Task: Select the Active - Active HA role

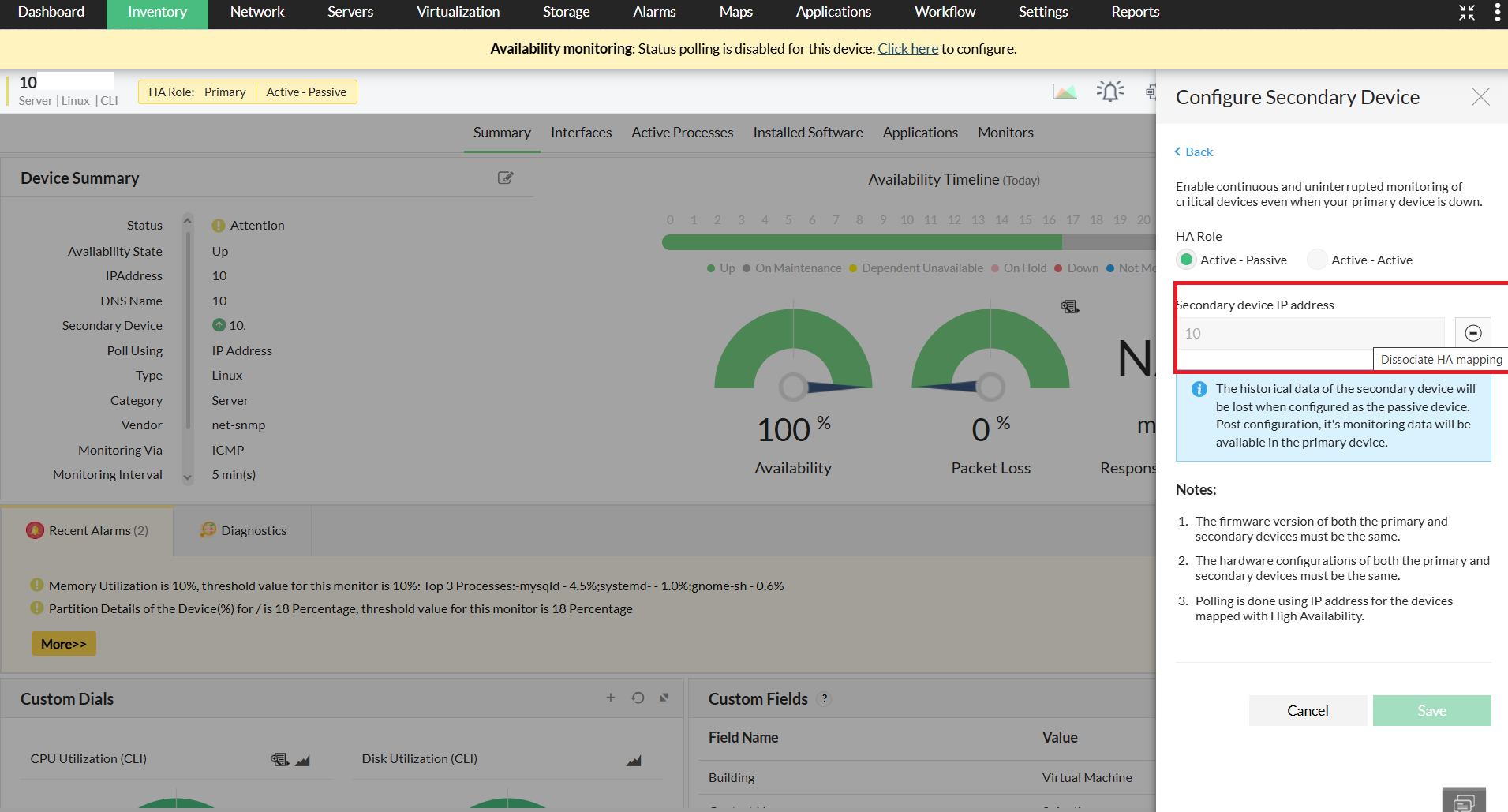Action: [x=1317, y=260]
